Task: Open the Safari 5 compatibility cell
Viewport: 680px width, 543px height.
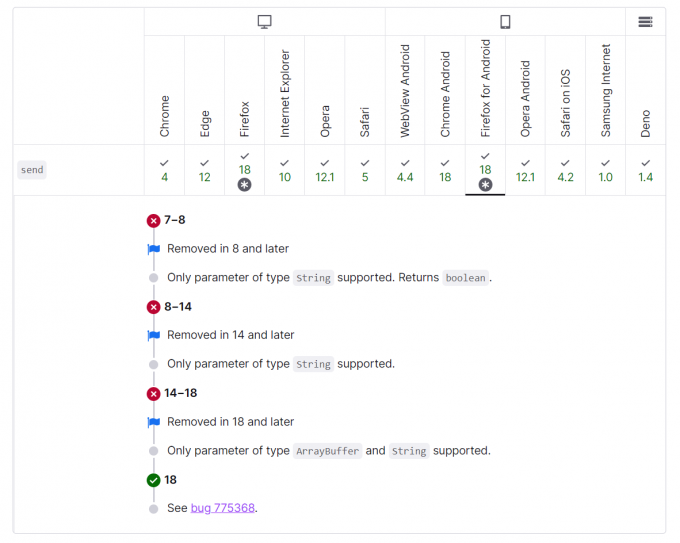Action: [365, 170]
